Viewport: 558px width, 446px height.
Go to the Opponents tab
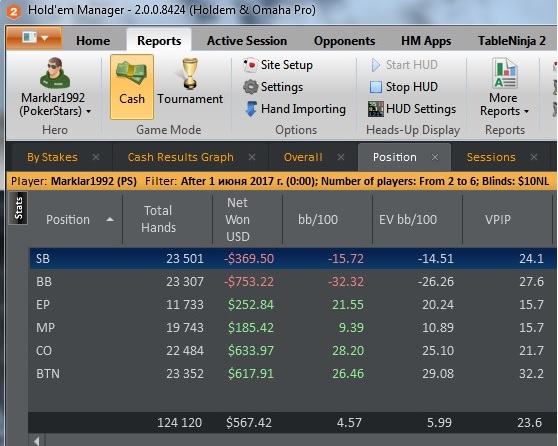(x=344, y=41)
